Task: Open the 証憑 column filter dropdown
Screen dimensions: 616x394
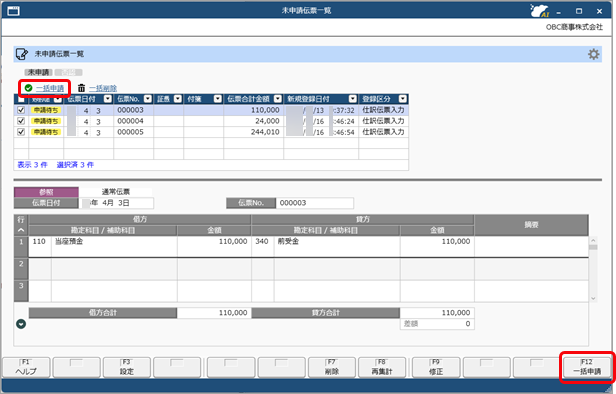Action: (x=178, y=99)
